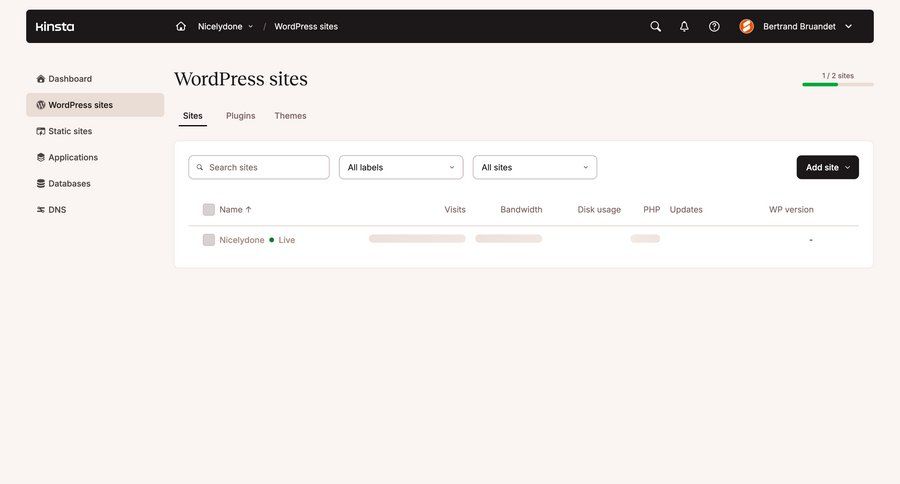Click WordPress sites breadcrumb

click(x=306, y=26)
